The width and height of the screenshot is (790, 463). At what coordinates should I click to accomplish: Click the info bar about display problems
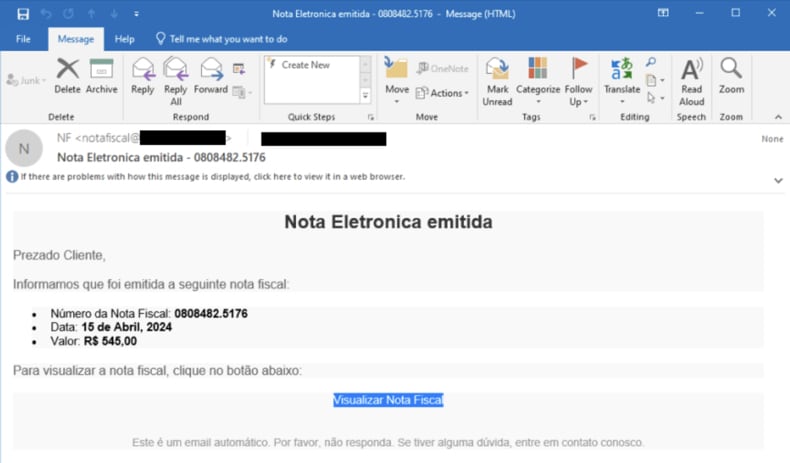pyautogui.click(x=206, y=177)
